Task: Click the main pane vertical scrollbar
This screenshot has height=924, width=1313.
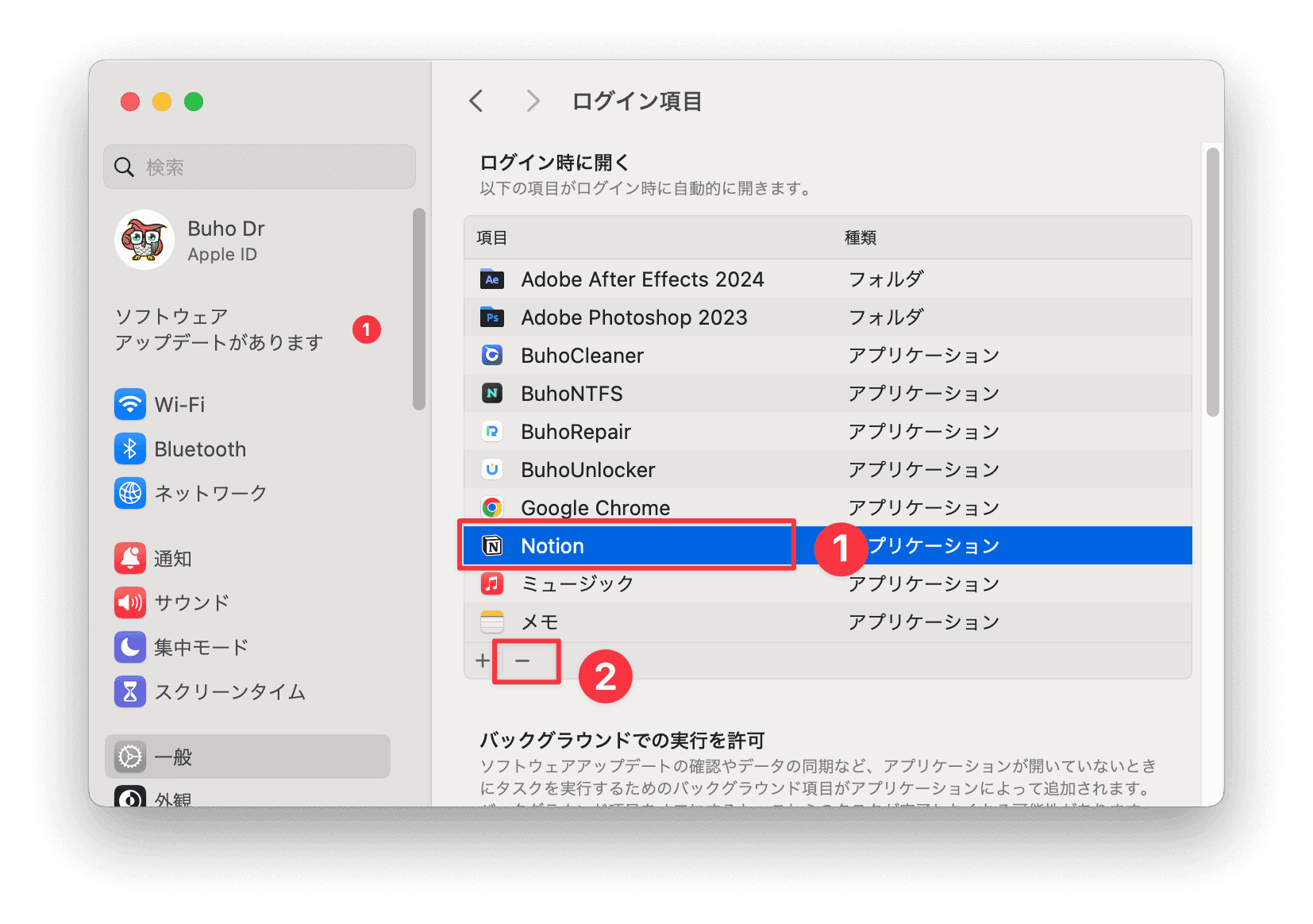Action: point(1212,282)
